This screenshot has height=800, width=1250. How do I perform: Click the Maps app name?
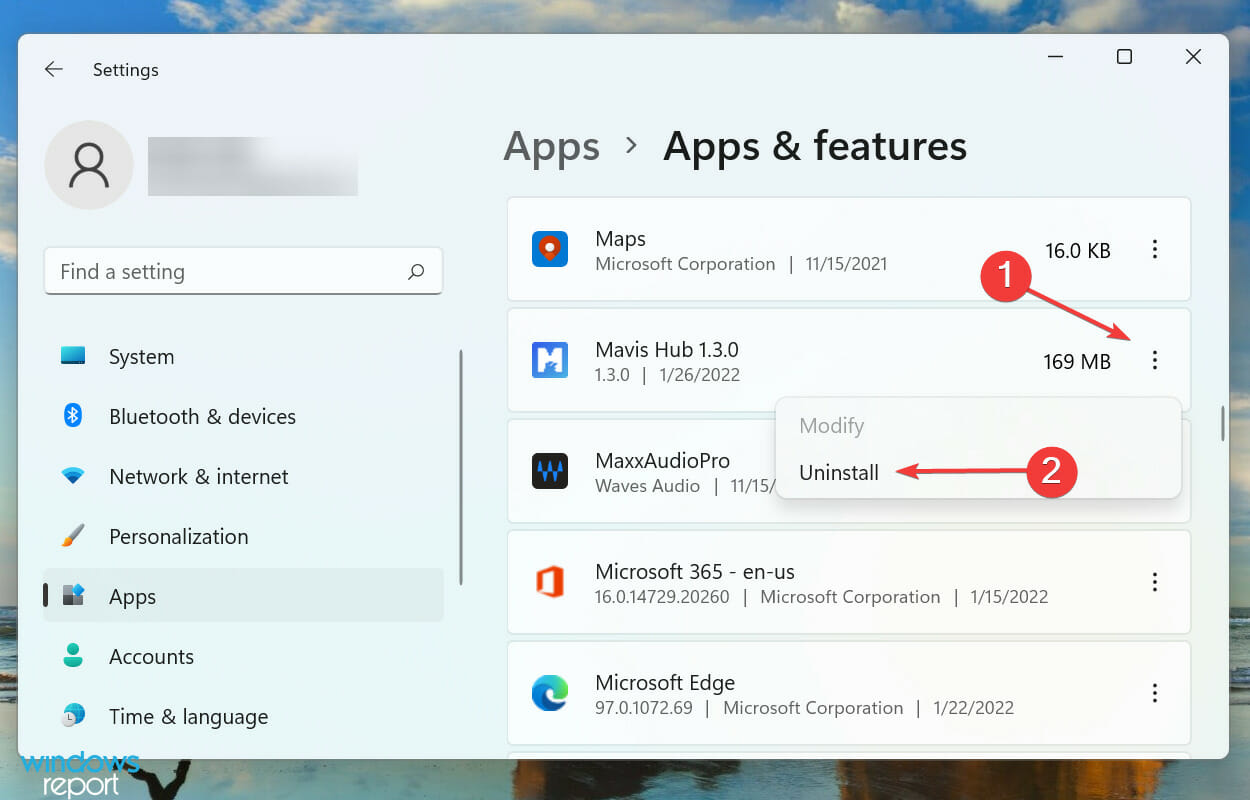pos(620,239)
